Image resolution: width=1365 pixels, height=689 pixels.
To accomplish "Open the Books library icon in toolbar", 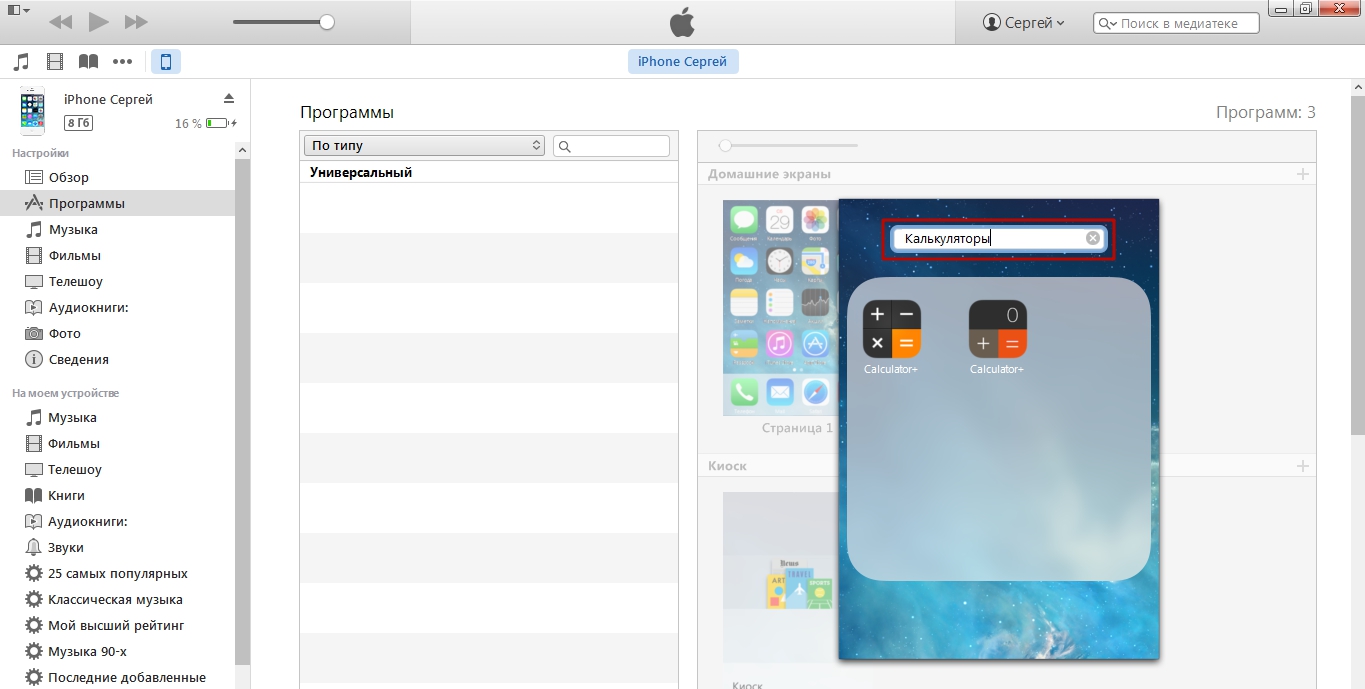I will coord(89,62).
